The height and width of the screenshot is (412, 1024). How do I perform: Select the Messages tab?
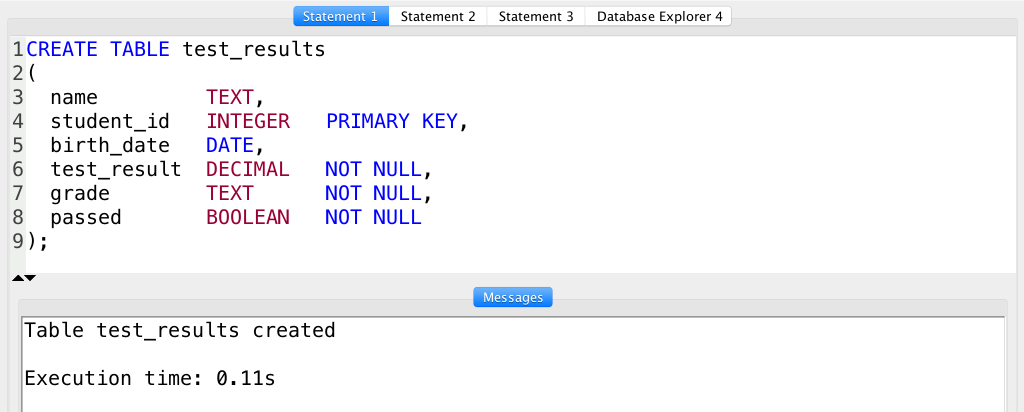click(x=512, y=297)
